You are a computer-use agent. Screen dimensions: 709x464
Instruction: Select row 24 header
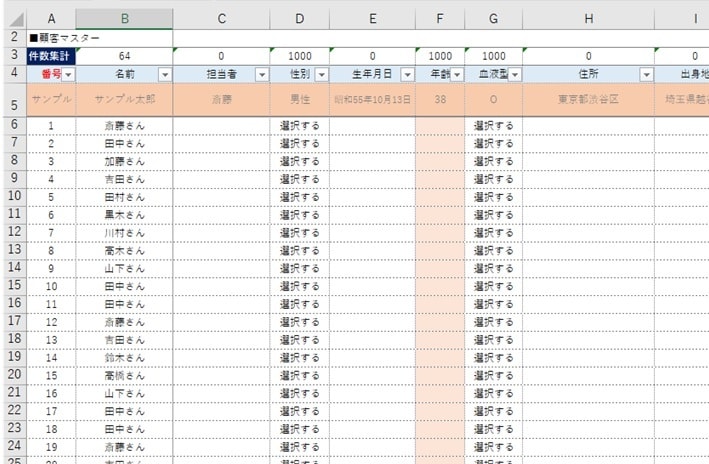tap(15, 447)
